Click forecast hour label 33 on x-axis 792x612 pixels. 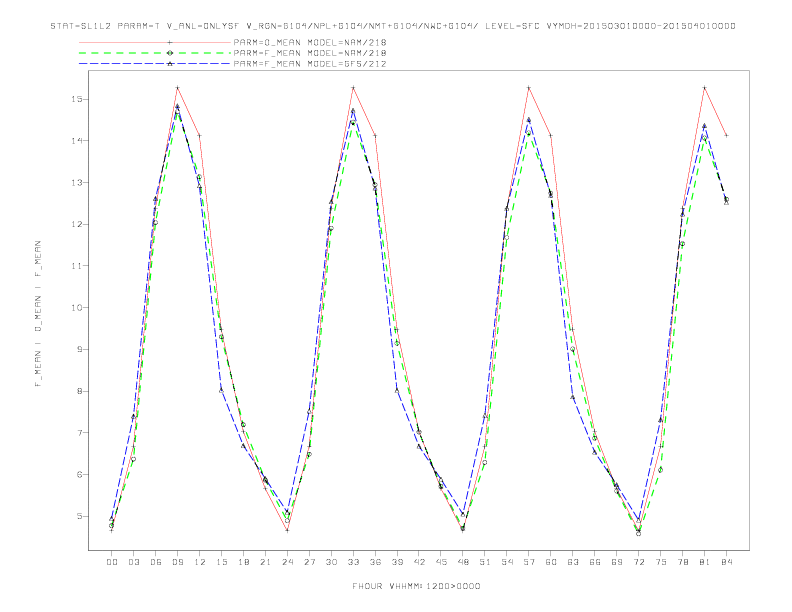click(353, 562)
